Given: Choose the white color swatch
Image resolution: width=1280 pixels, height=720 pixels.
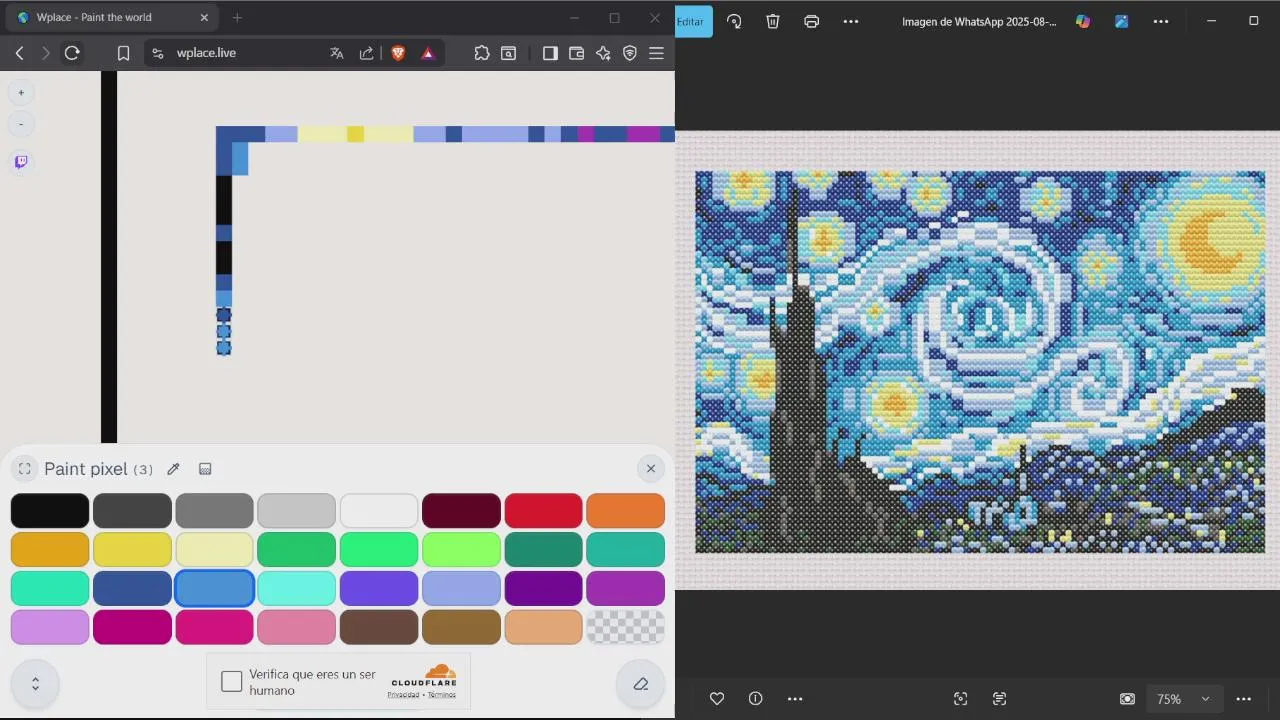Looking at the screenshot, I should click(x=379, y=511).
